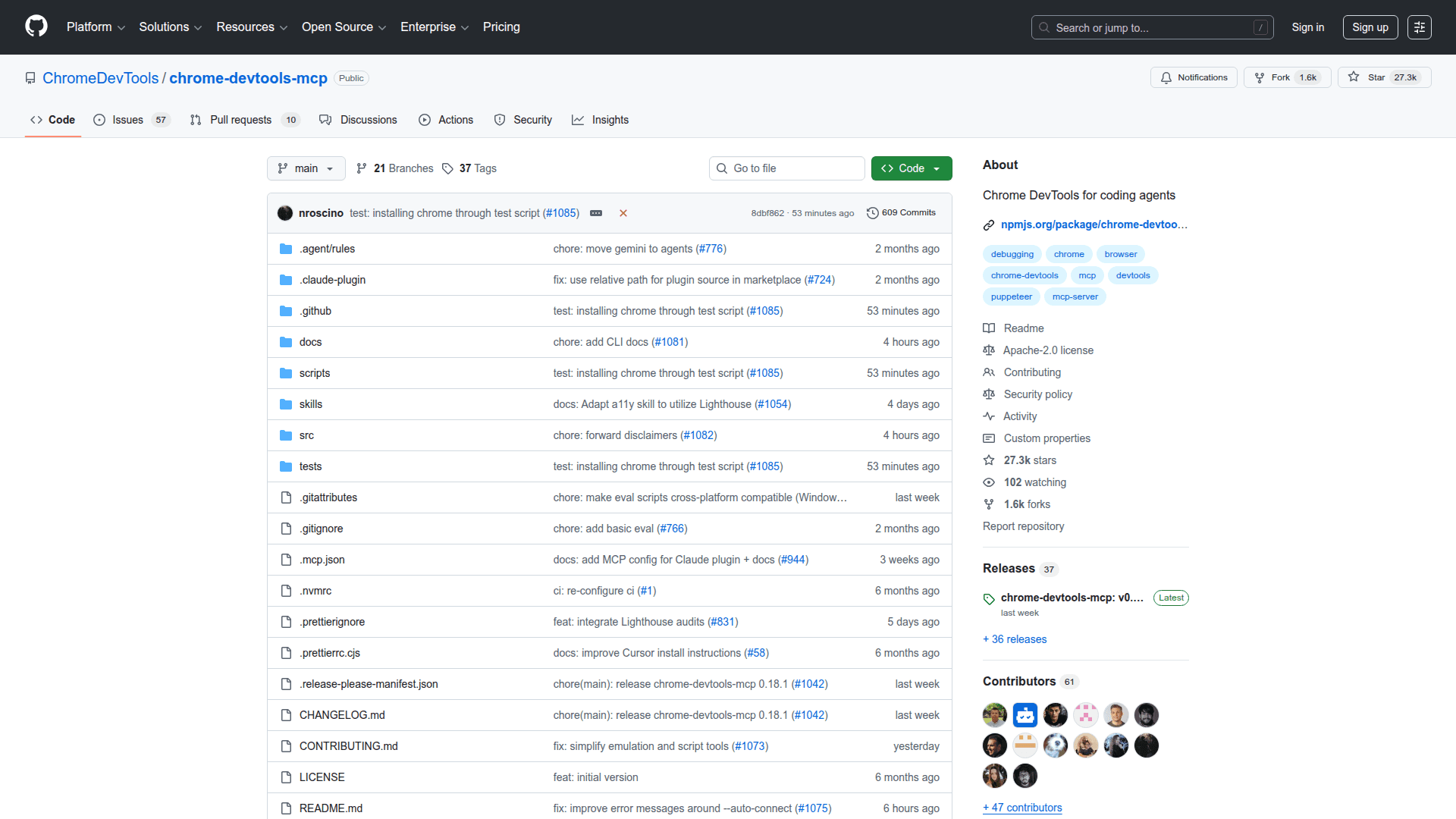The height and width of the screenshot is (819, 1456).
Task: Switch to the Issues tab
Action: (x=127, y=119)
